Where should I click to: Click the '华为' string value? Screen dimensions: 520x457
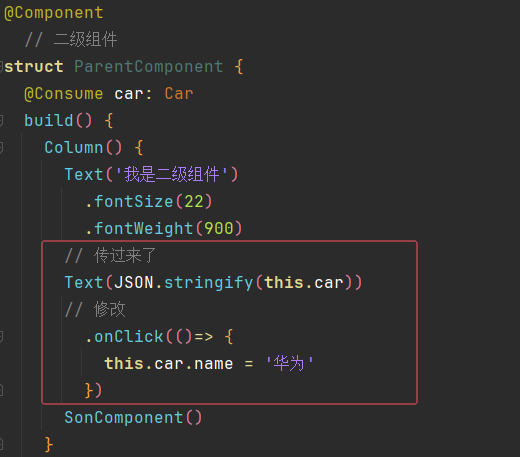coord(289,363)
